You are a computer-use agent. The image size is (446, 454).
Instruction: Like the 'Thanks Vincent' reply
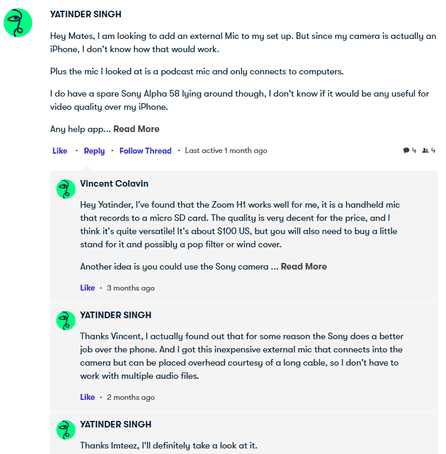tap(87, 397)
